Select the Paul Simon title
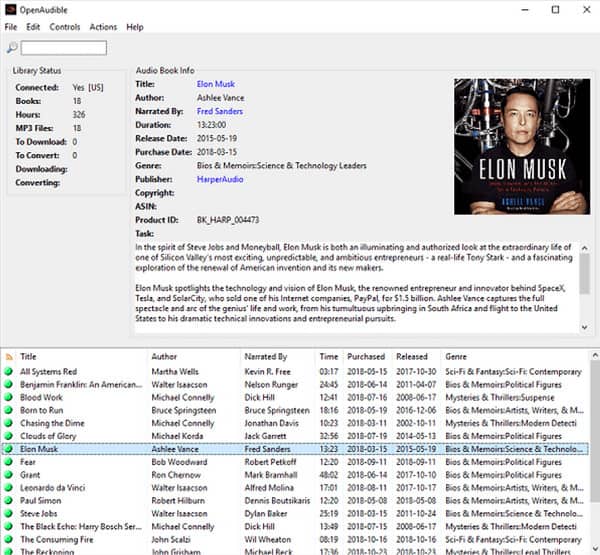Viewport: 600px width, 555px height. tap(41, 501)
